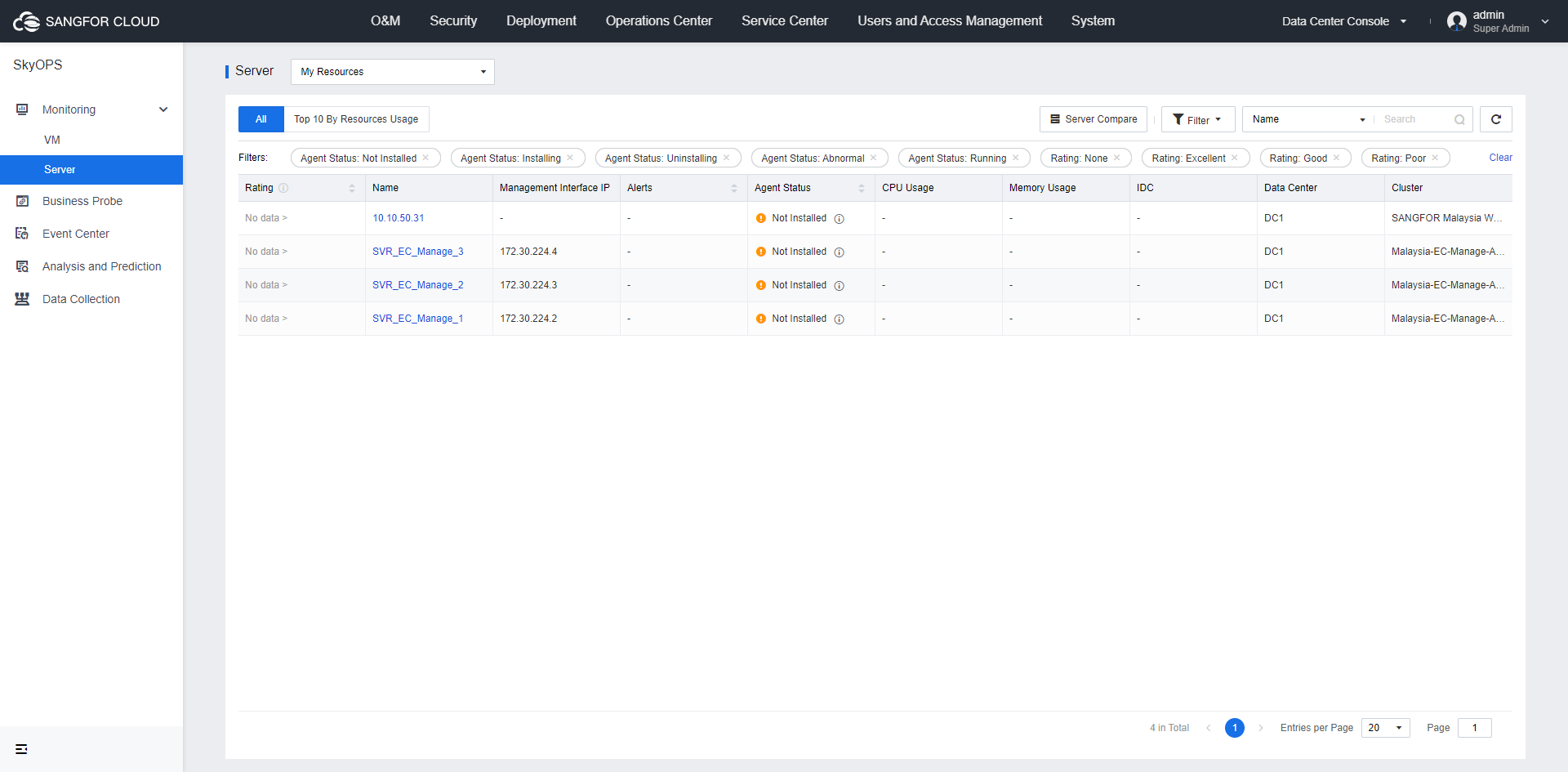Click the search magnifier icon
1568x772 pixels.
(x=1459, y=119)
